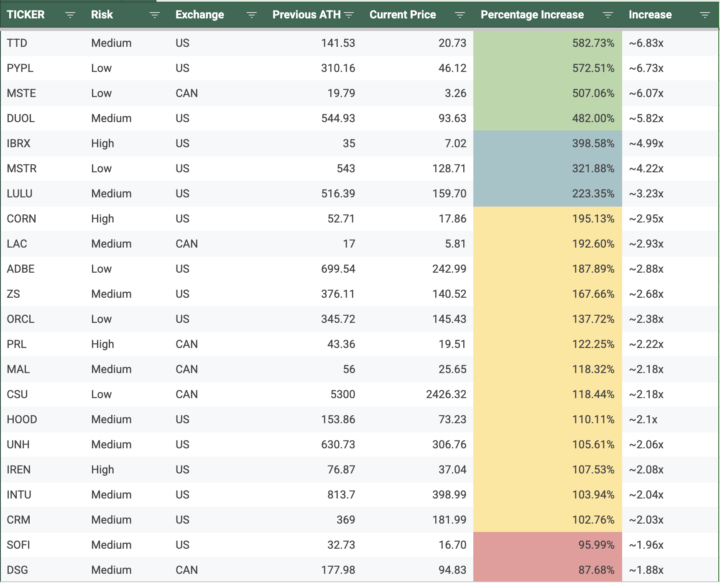
Task: Select the 118.44% percentage cell
Action: (548, 394)
